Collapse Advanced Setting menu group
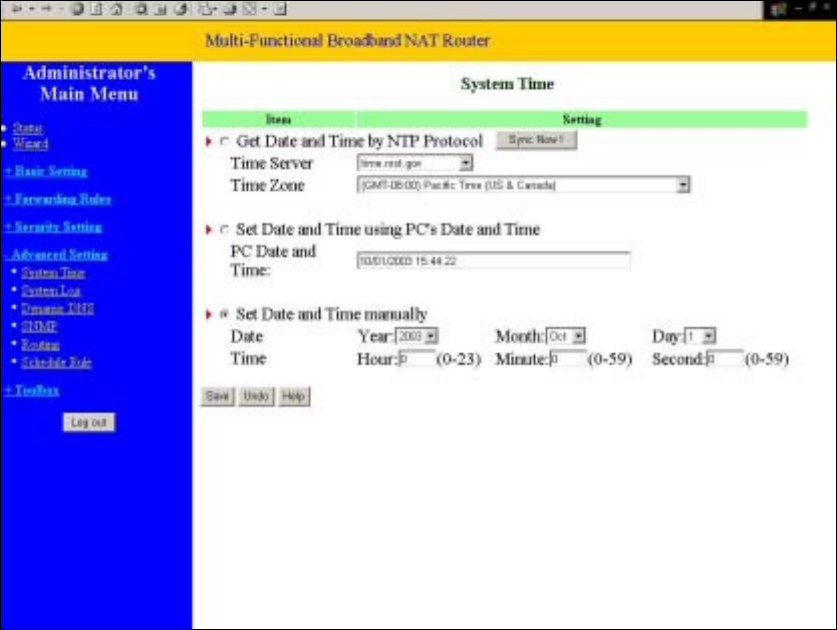This screenshot has height=630, width=837. click(56, 255)
